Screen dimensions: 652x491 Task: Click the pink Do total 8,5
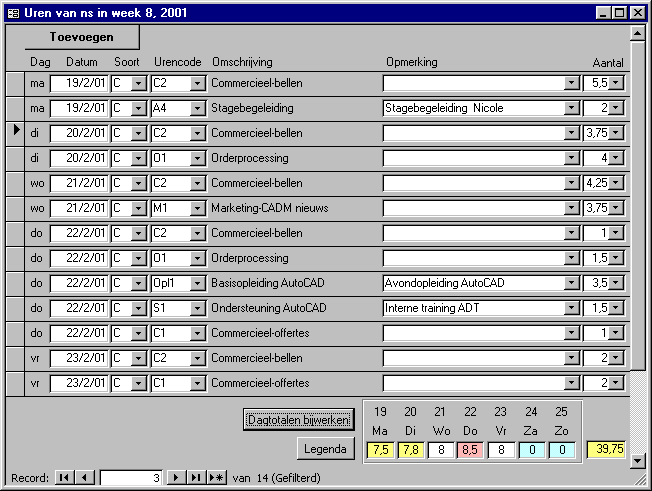(470, 450)
